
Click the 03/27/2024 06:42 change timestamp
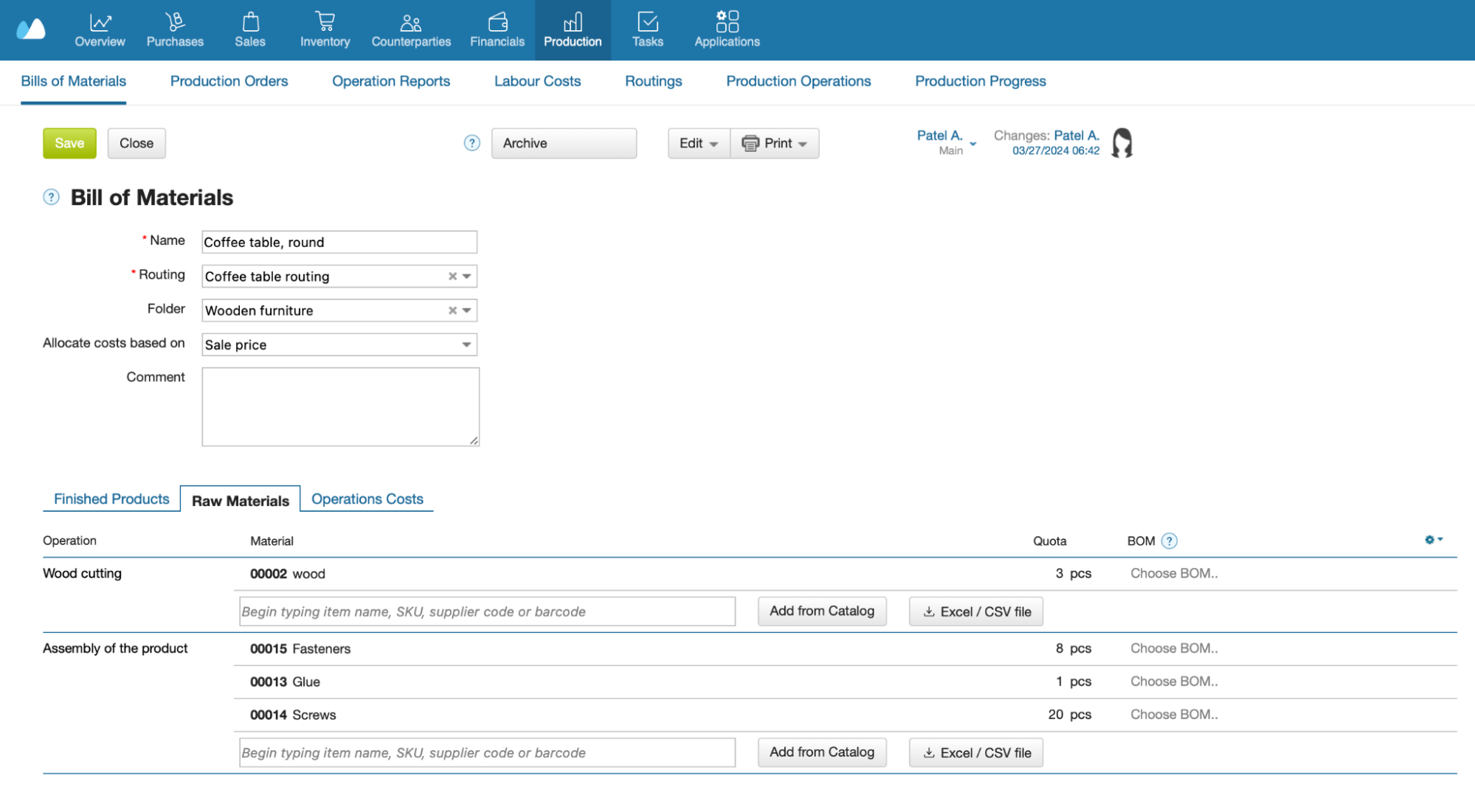tap(1056, 151)
